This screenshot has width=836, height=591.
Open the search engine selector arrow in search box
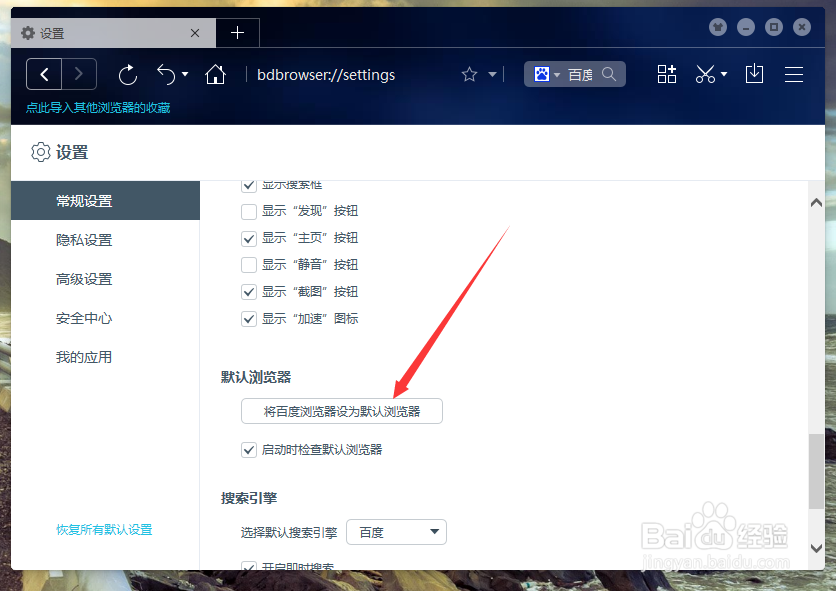point(557,75)
